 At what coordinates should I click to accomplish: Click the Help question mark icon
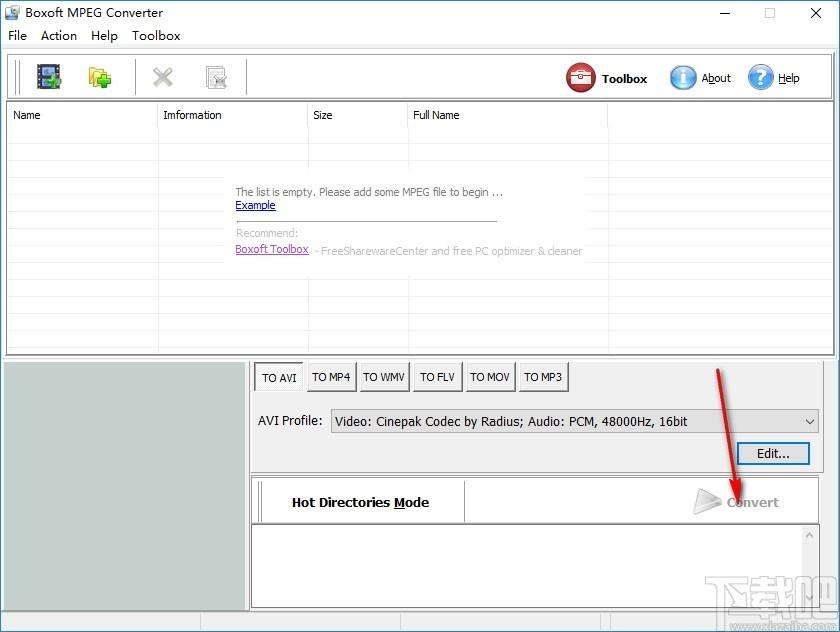pyautogui.click(x=761, y=78)
